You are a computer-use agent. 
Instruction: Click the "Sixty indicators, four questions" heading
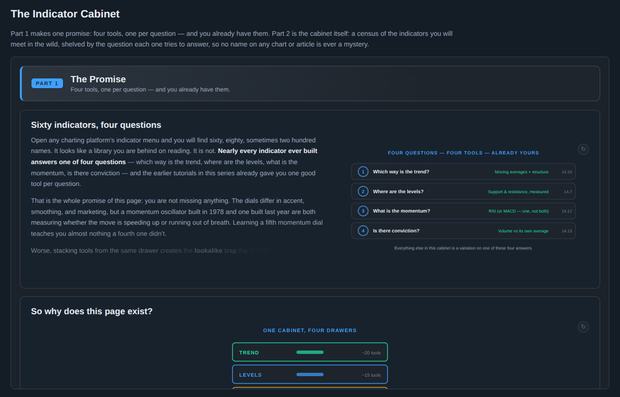click(96, 125)
